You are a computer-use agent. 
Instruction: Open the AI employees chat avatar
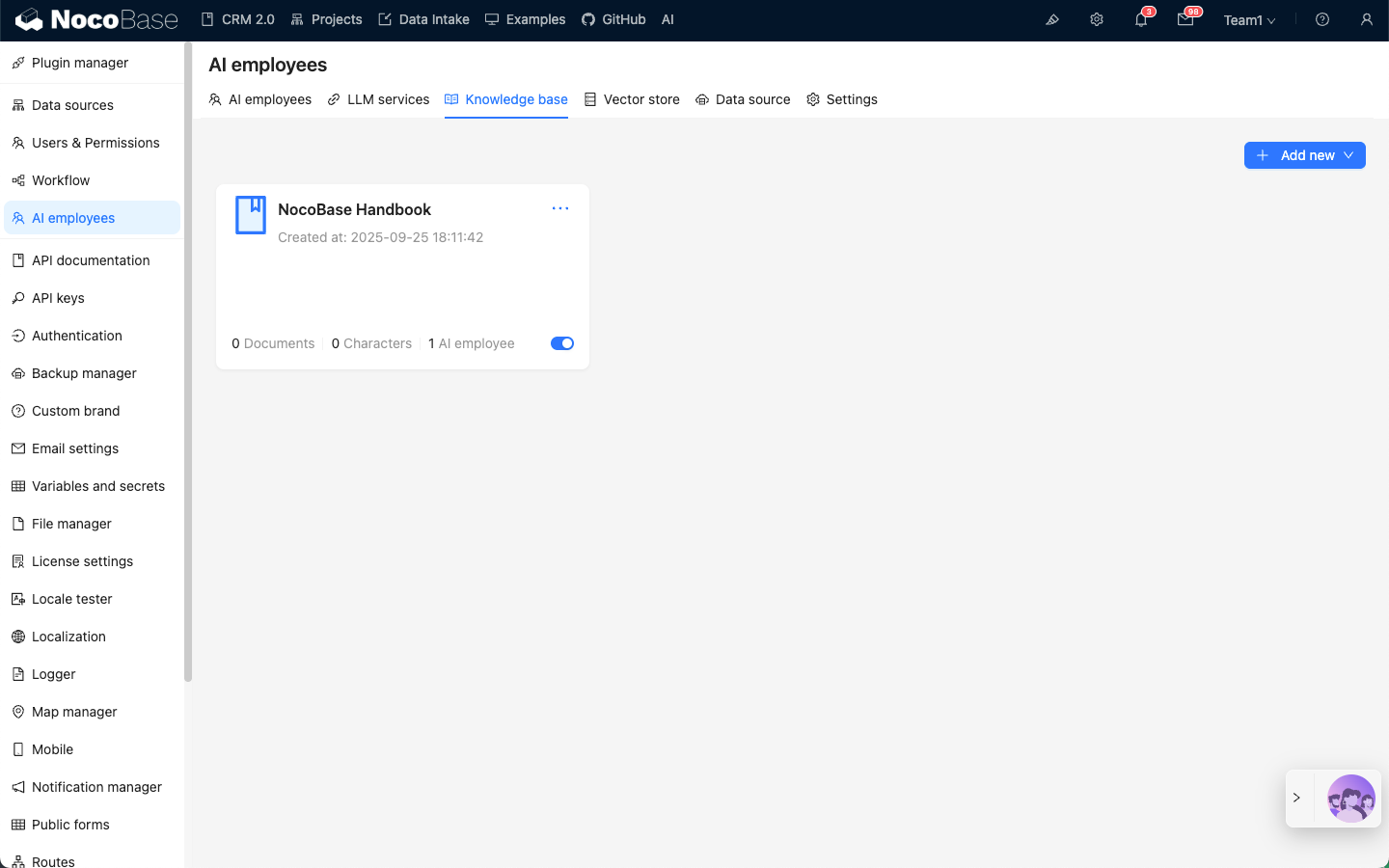[1350, 799]
